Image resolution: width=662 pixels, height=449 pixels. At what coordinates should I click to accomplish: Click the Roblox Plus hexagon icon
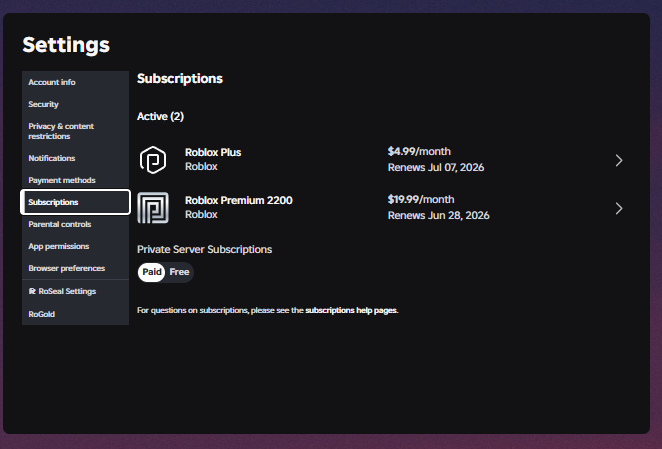coord(153,160)
